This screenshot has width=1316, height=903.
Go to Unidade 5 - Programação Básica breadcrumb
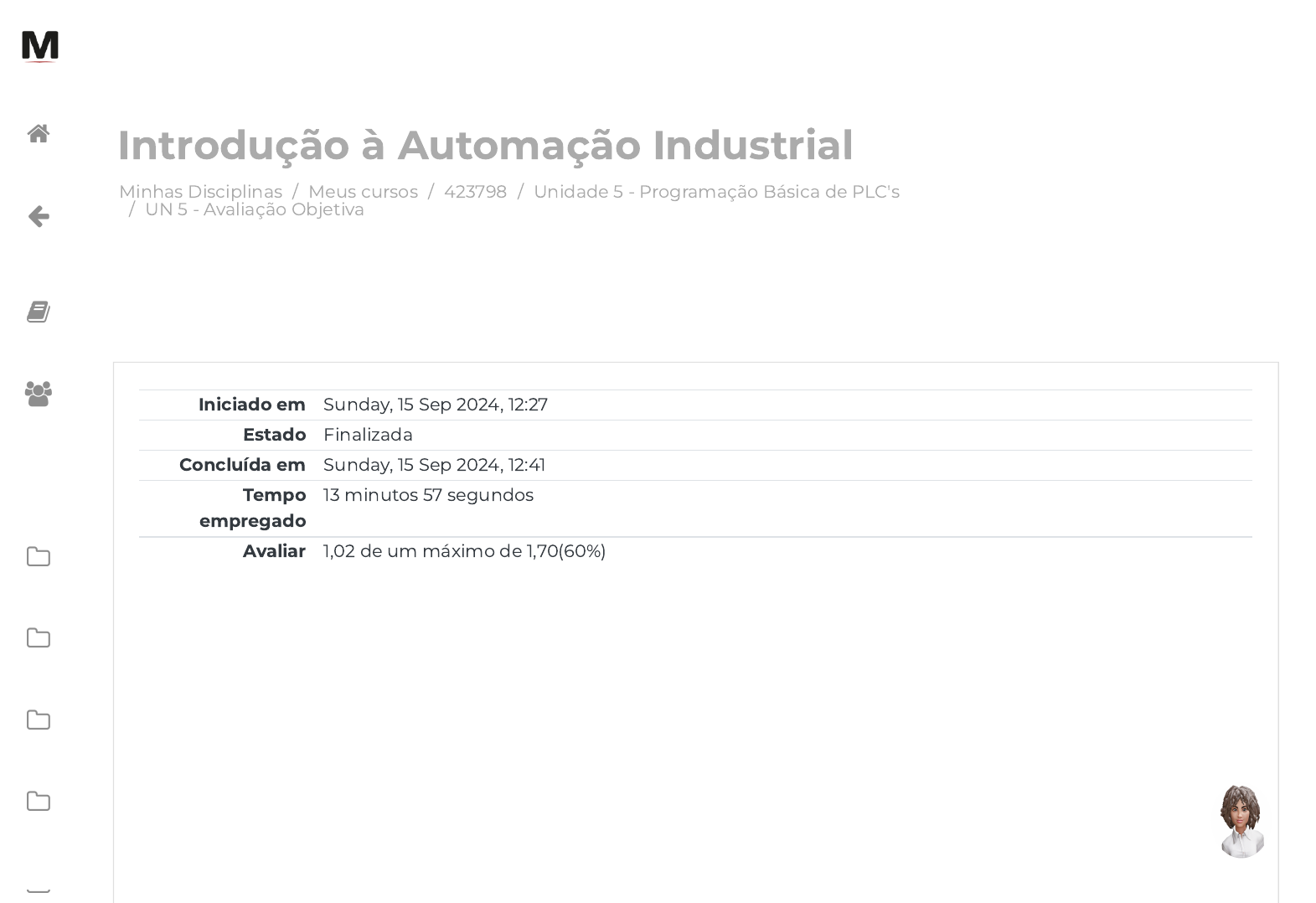point(716,192)
